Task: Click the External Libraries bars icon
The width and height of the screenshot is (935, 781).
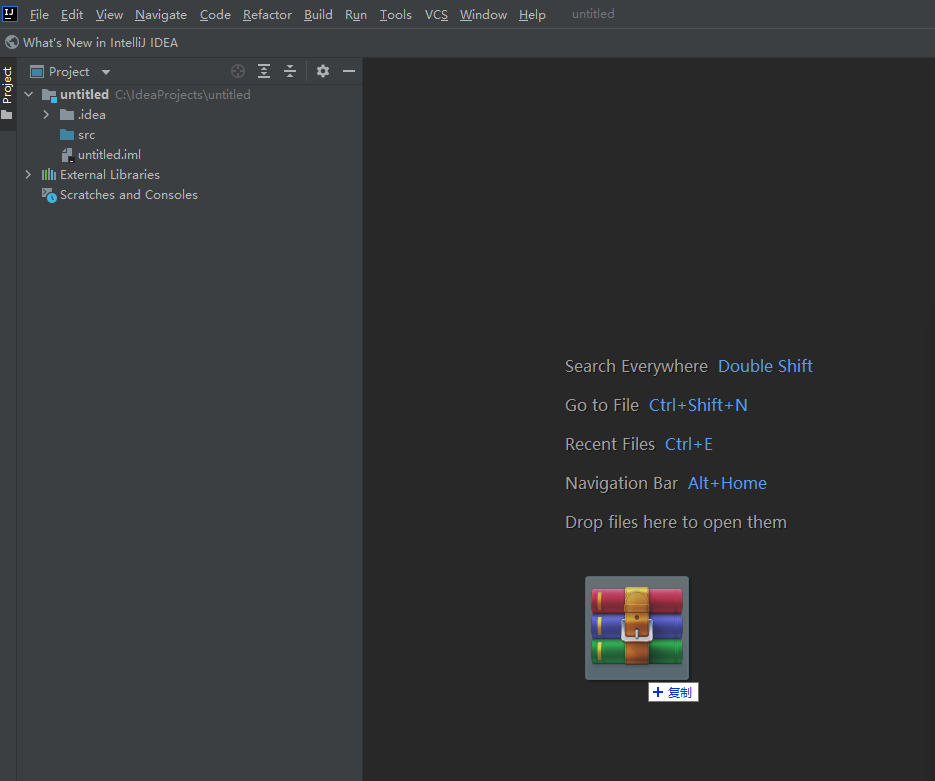Action: (x=49, y=175)
